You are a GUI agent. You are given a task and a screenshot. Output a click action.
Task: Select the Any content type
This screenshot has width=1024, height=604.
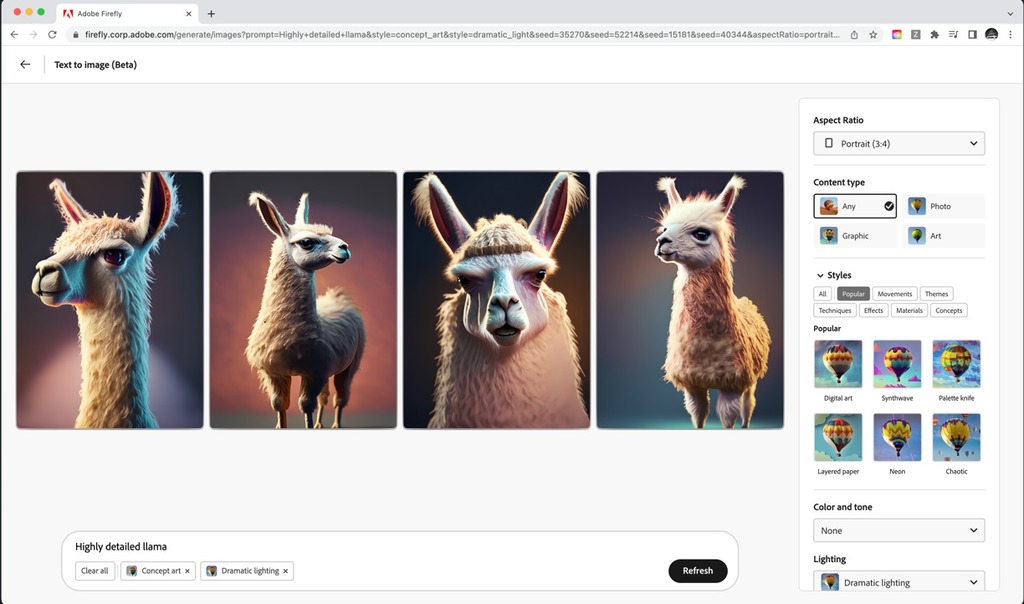(x=855, y=206)
